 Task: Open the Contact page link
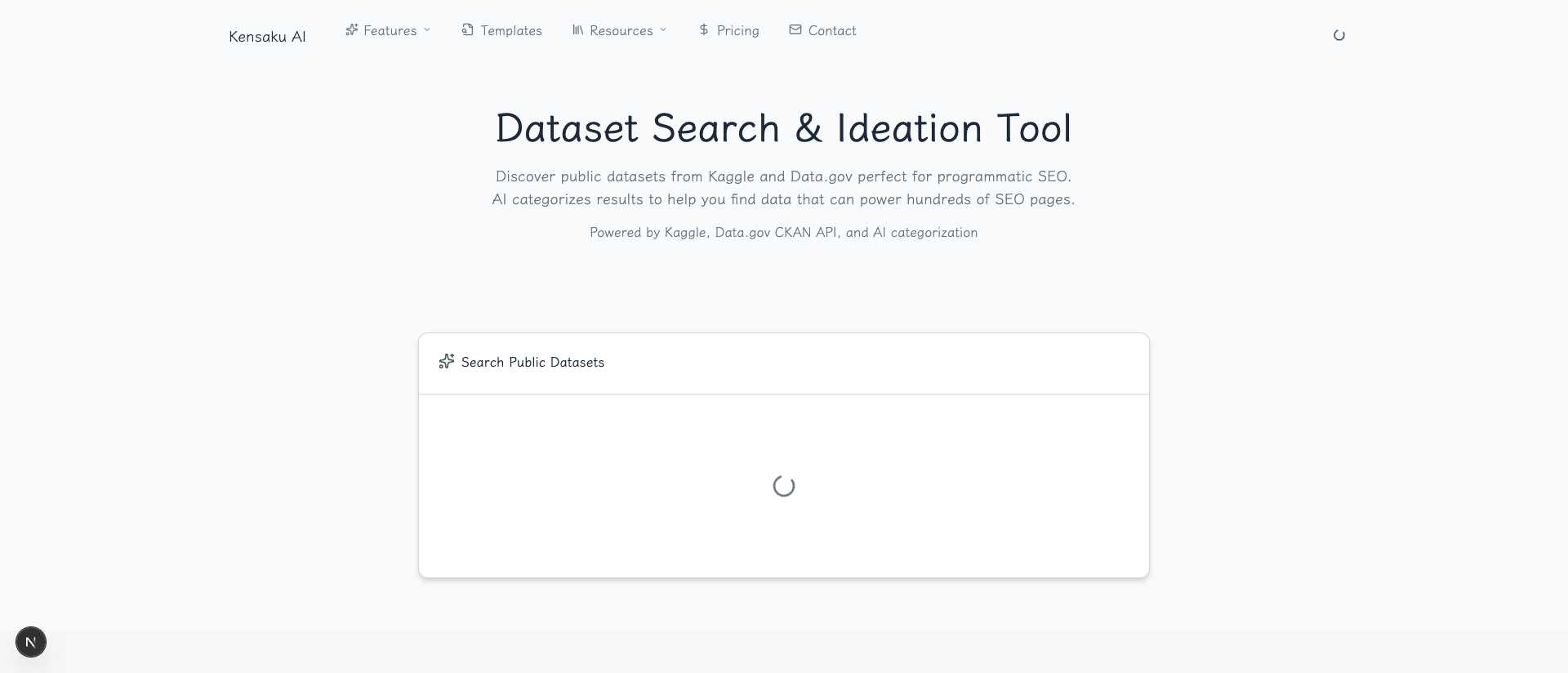(831, 31)
